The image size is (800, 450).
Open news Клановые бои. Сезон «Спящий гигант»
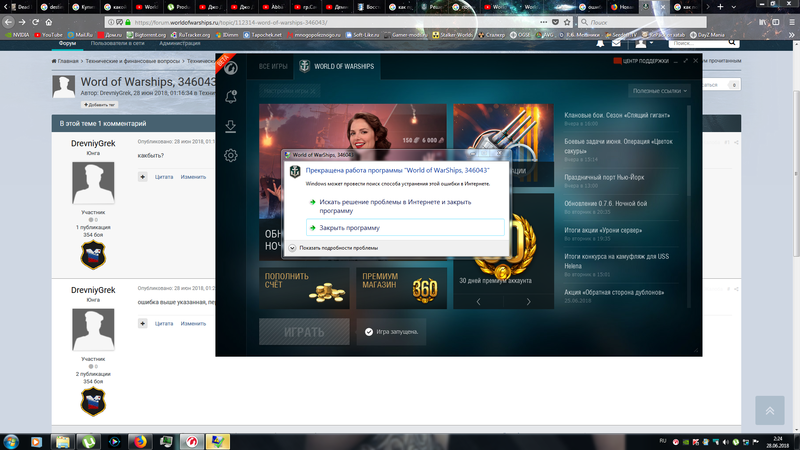[x=617, y=115]
